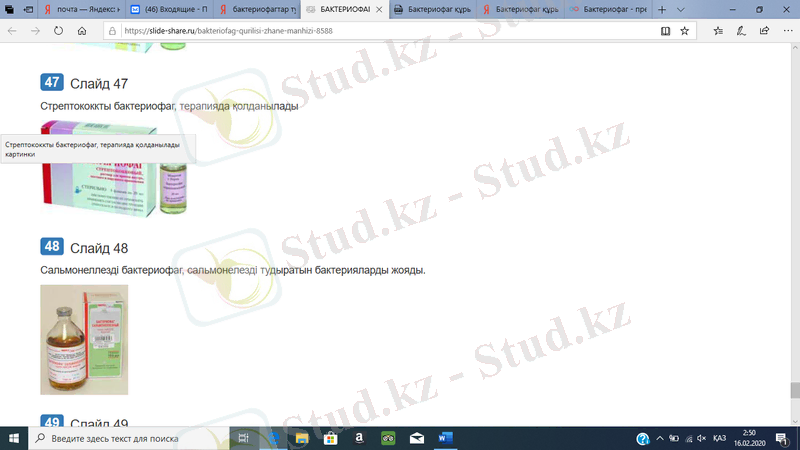Image resolution: width=800 pixels, height=450 pixels.
Task: Close the БАКТЕРИОФАГ tab
Action: (x=379, y=10)
